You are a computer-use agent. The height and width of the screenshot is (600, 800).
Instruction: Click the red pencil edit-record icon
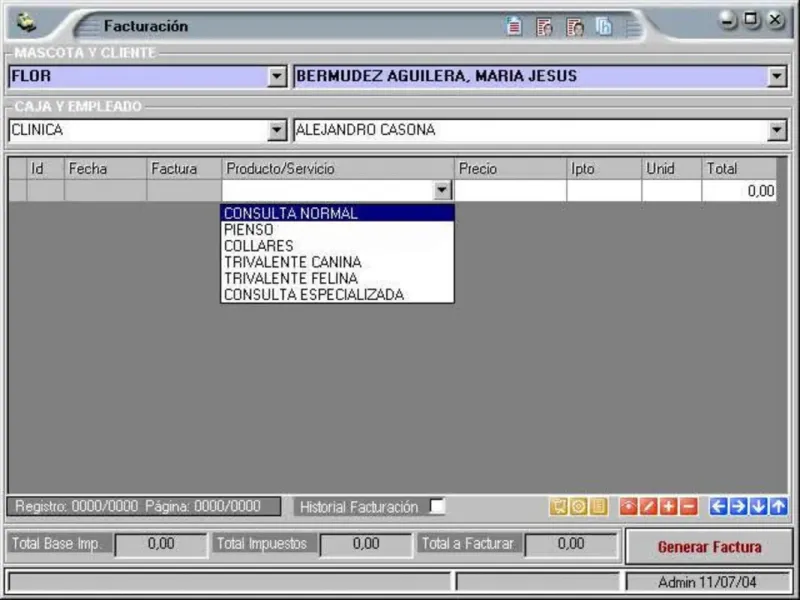tap(648, 507)
